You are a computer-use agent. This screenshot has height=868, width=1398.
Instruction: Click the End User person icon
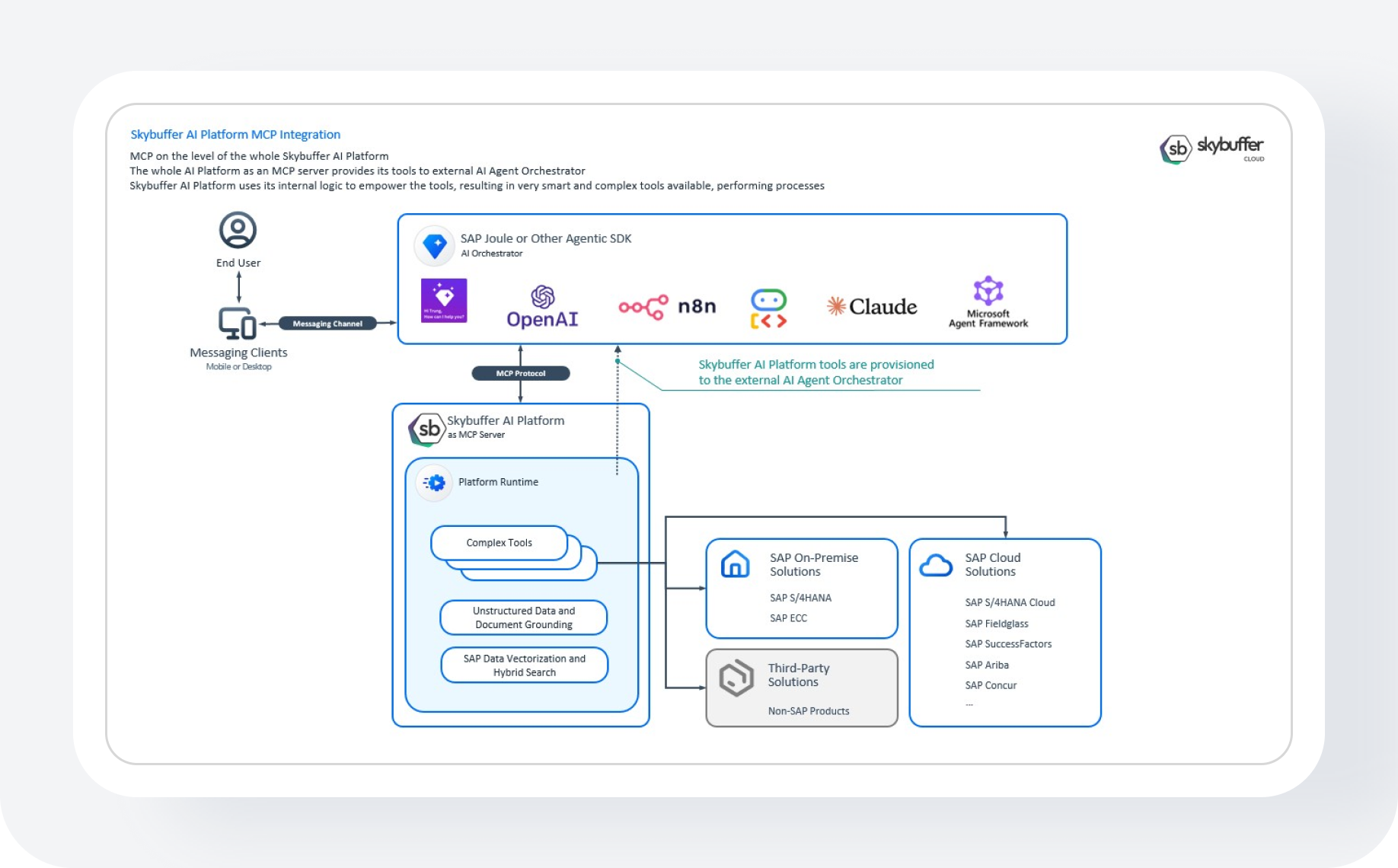pos(238,230)
